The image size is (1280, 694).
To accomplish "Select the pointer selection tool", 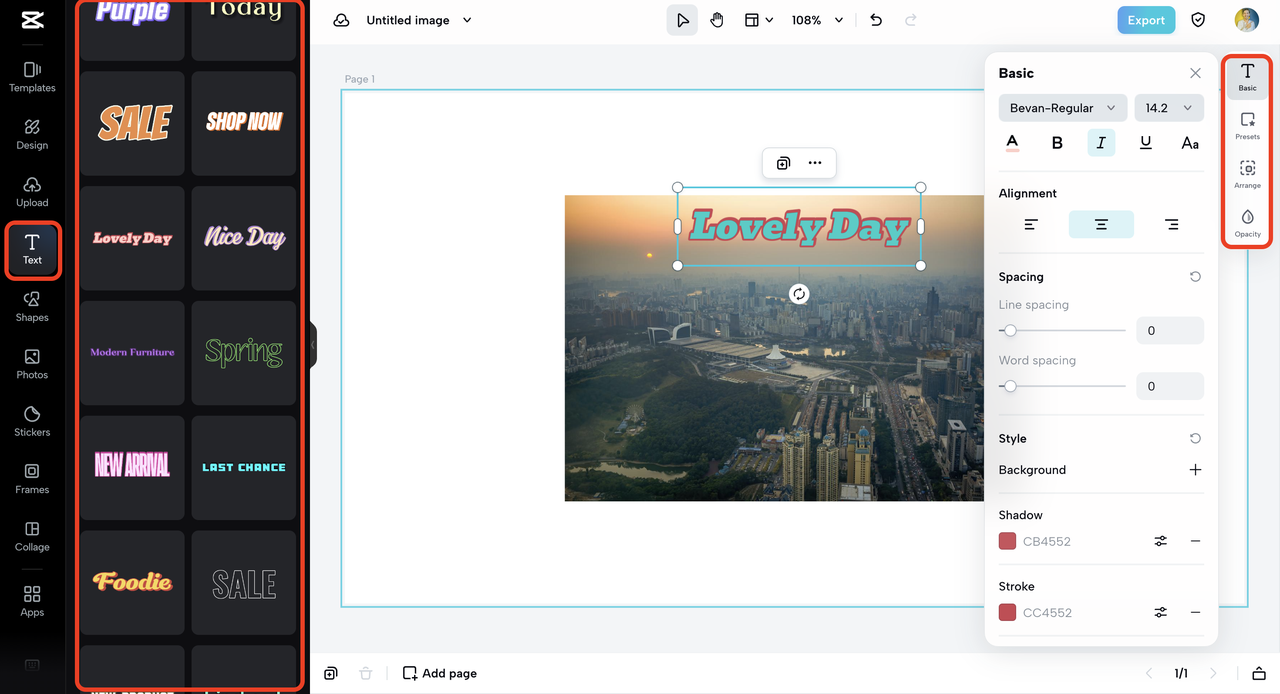I will [x=682, y=20].
